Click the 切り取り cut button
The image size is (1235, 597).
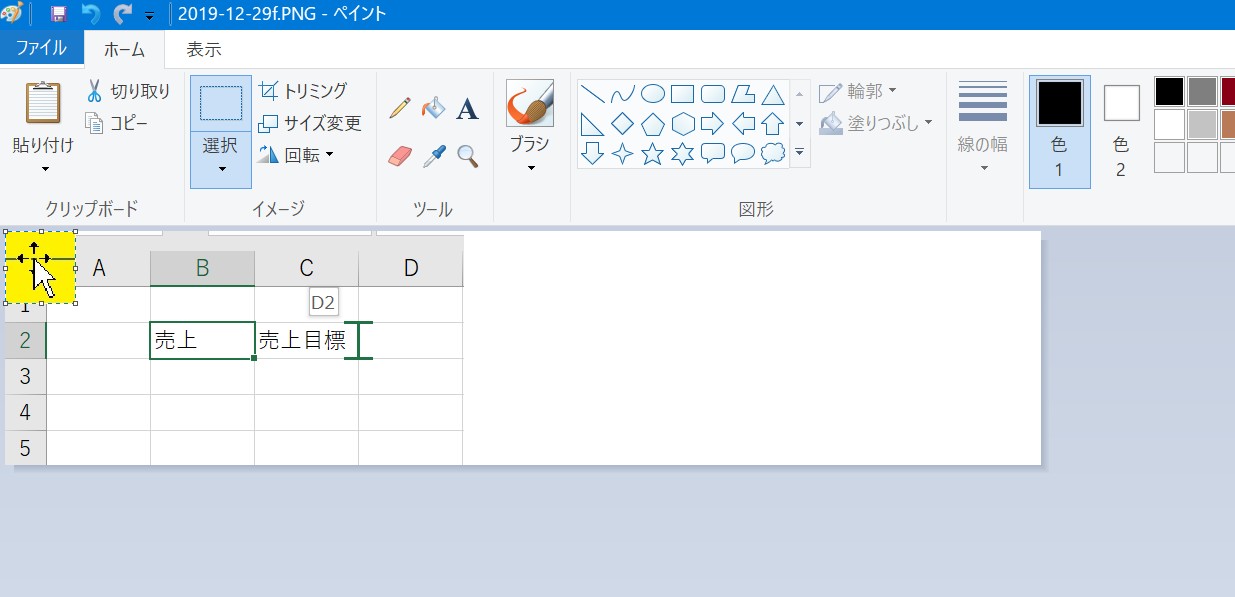pyautogui.click(x=128, y=91)
